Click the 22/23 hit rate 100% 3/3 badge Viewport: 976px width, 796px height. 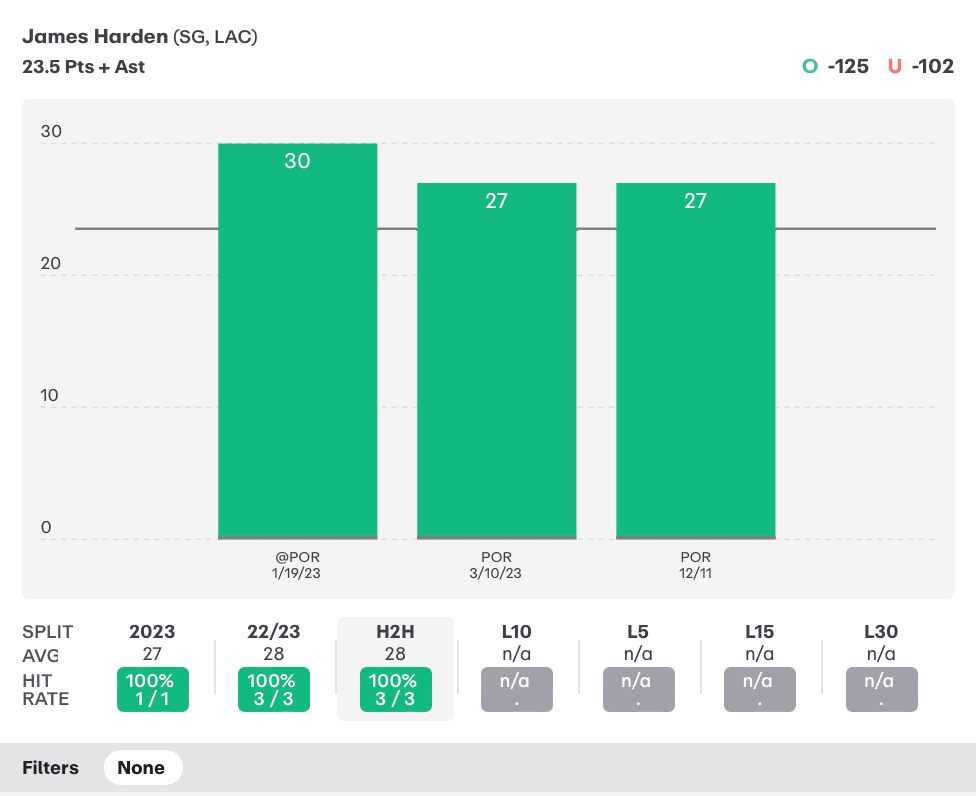[x=274, y=690]
